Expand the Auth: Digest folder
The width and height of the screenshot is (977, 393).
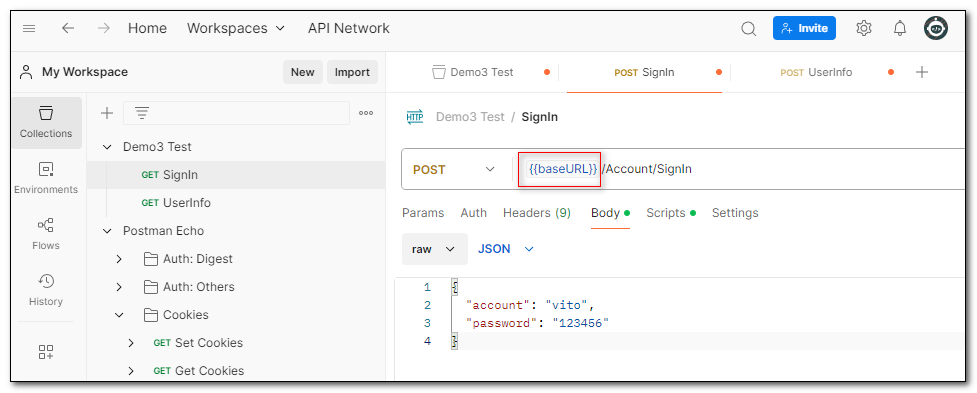point(119,259)
